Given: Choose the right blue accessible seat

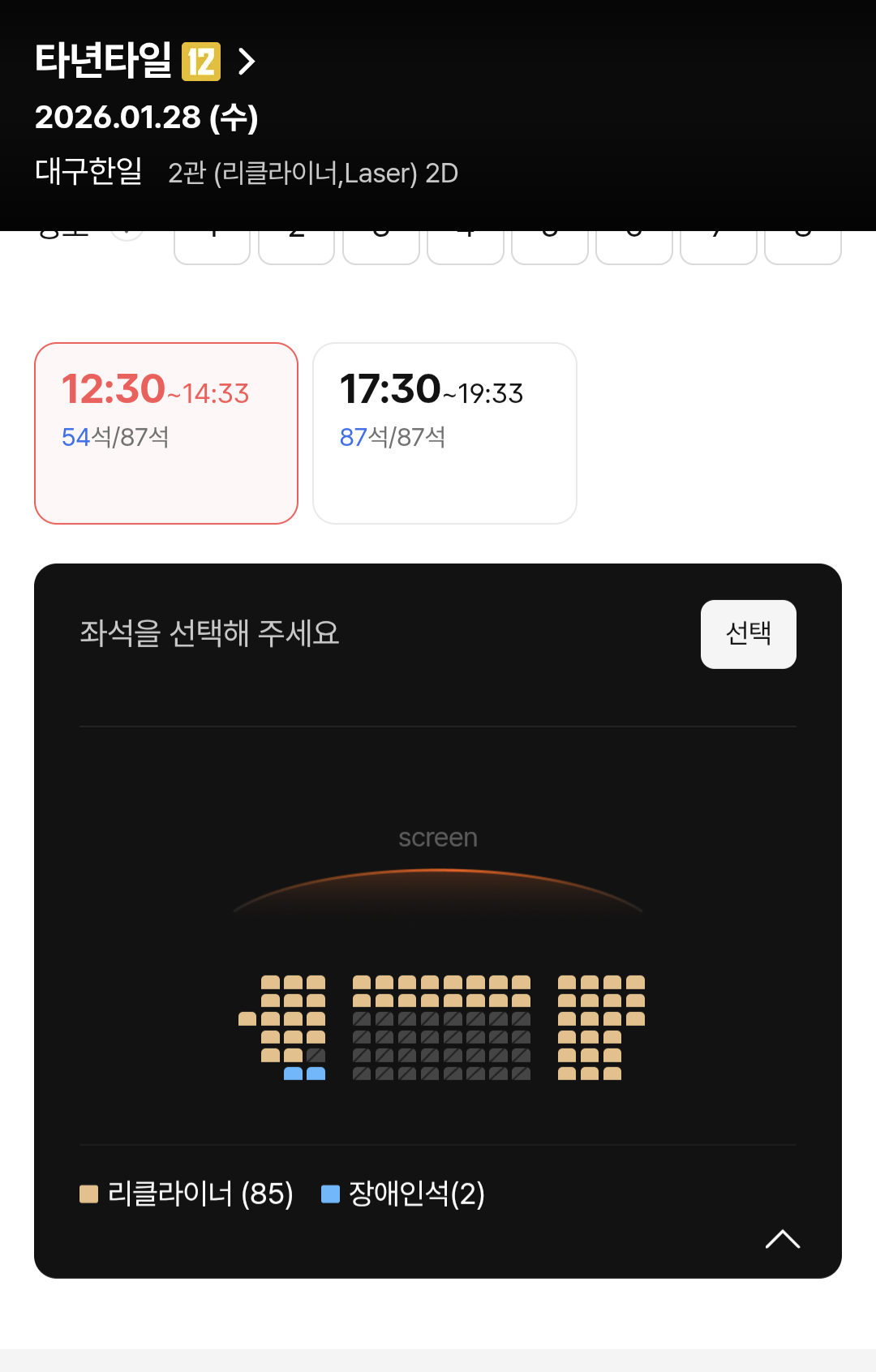Looking at the screenshot, I should pos(316,1074).
